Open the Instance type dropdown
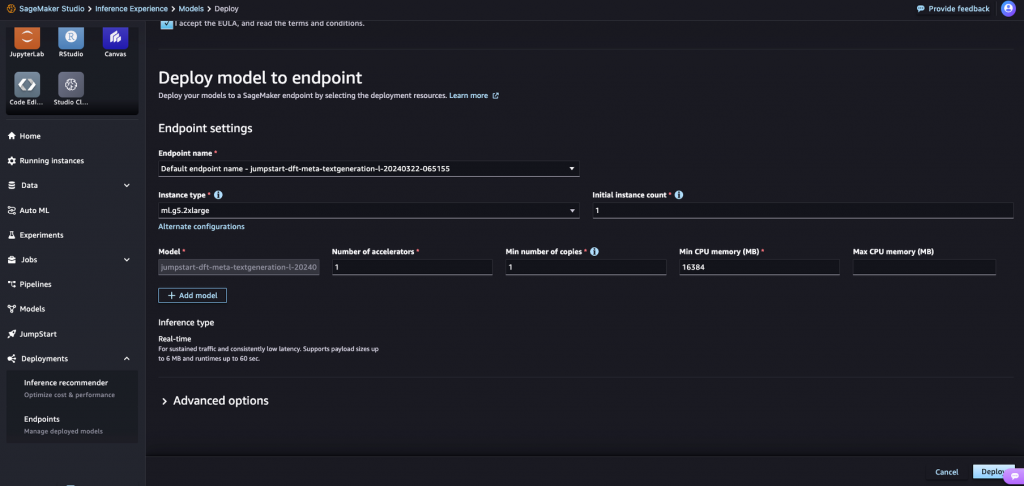This screenshot has width=1024, height=486. coord(368,210)
